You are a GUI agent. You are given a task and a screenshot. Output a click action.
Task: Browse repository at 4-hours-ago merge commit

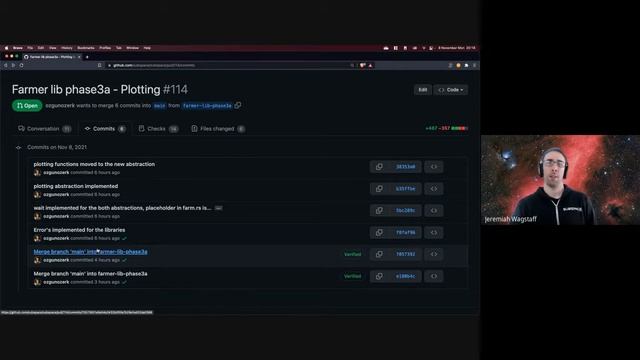(433, 254)
